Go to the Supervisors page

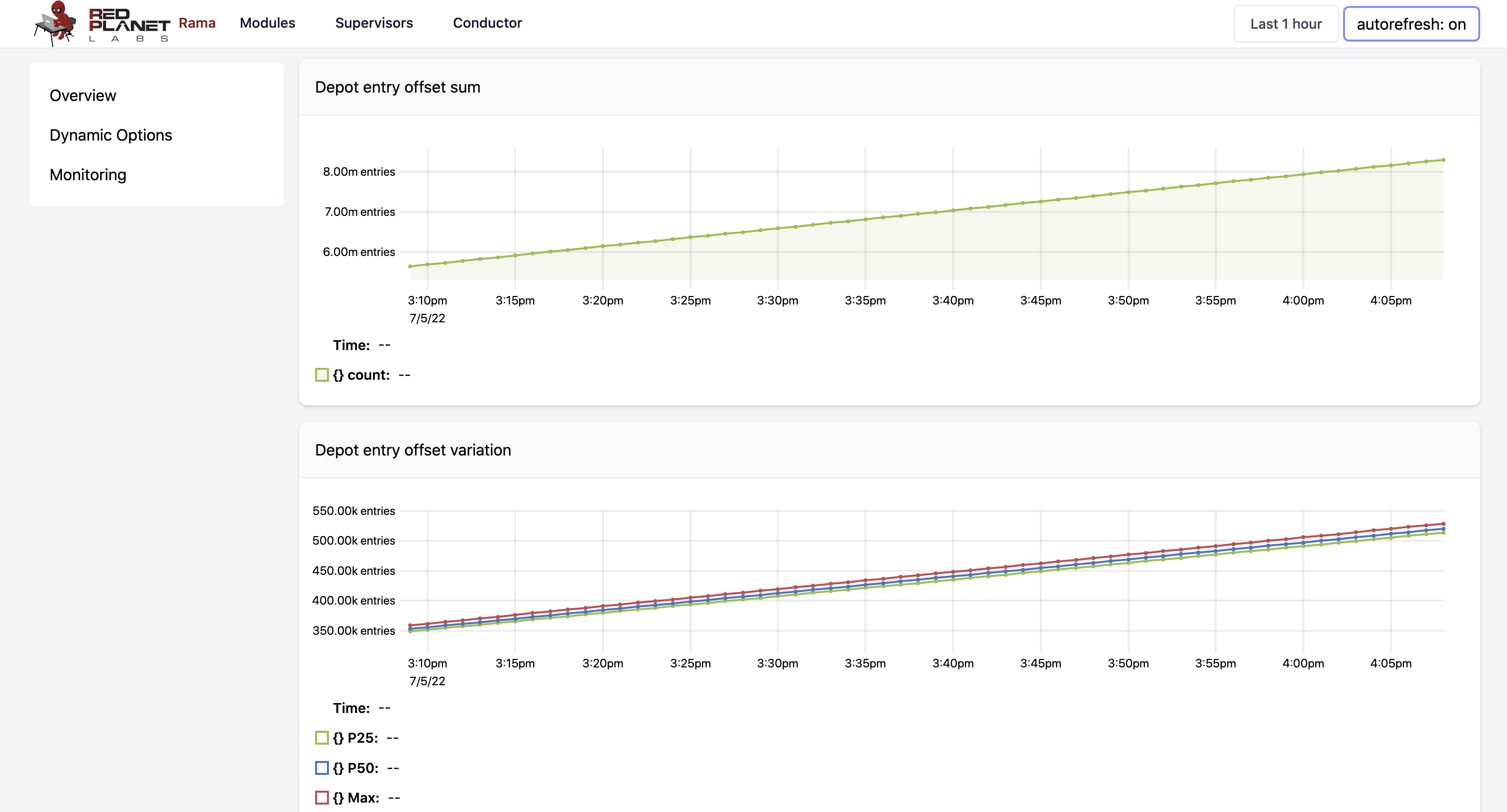click(x=374, y=23)
